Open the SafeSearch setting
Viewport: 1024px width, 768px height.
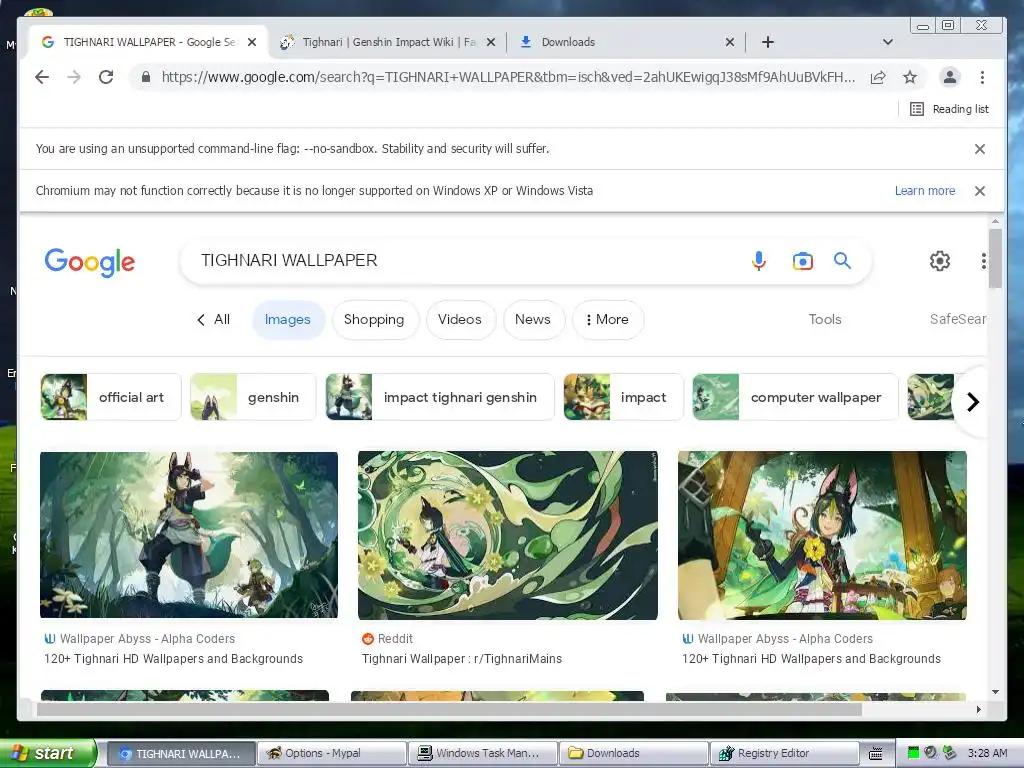coord(958,319)
